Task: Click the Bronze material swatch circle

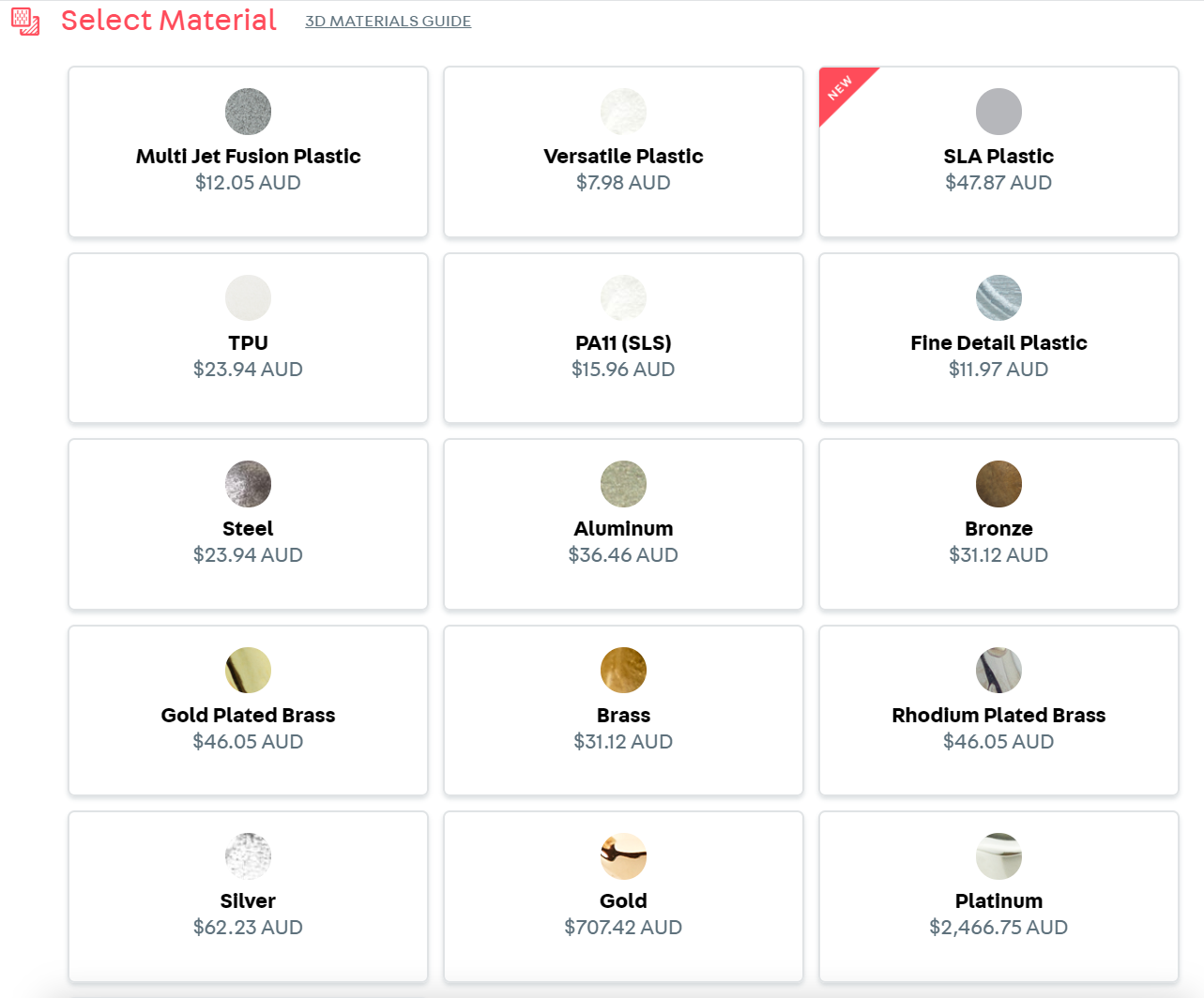Action: coord(998,484)
